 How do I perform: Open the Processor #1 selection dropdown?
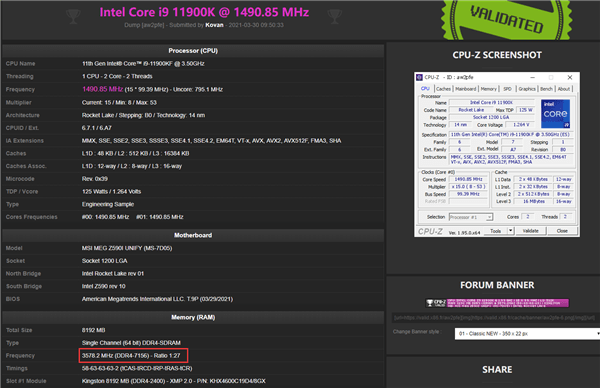471,217
